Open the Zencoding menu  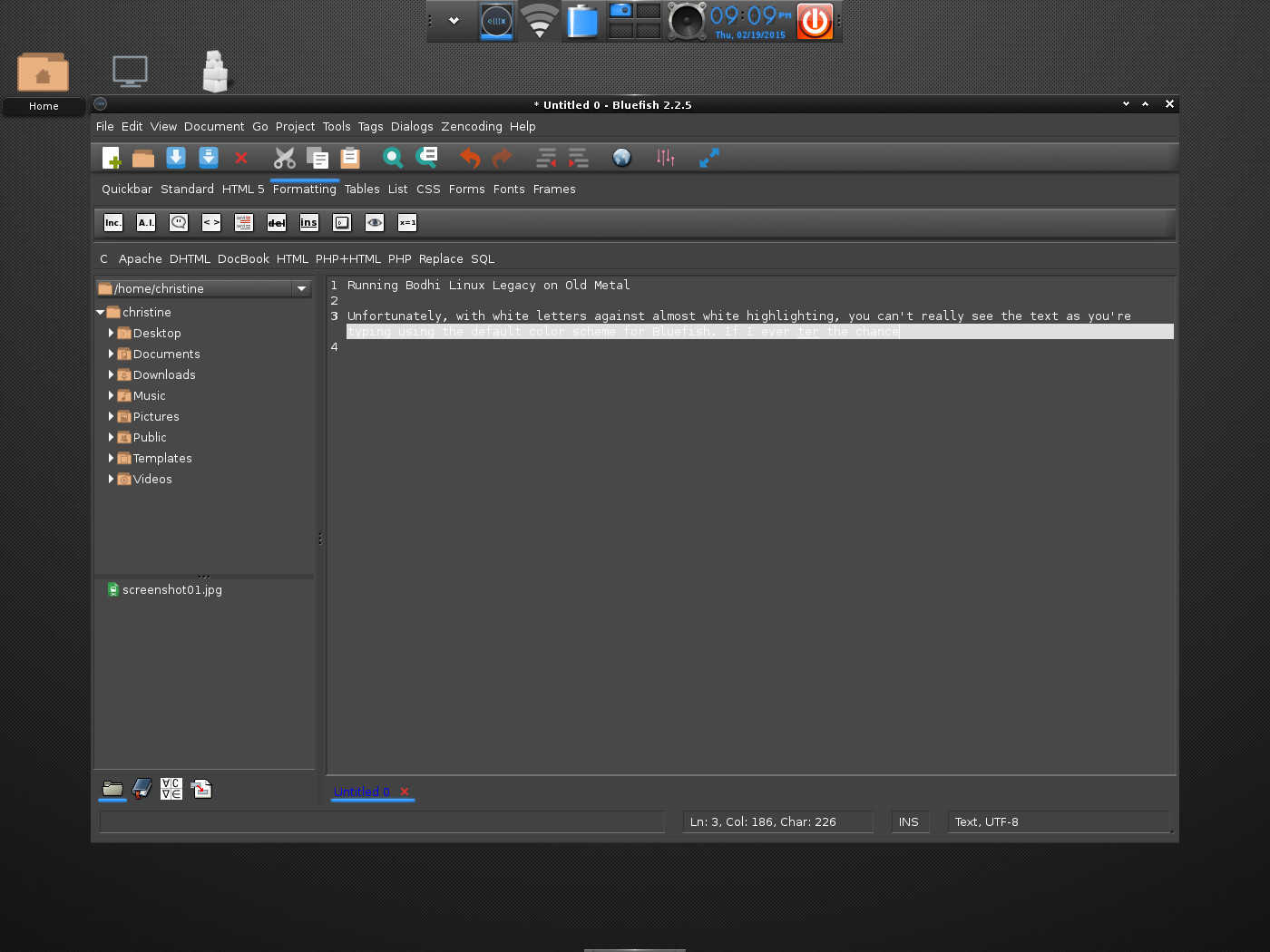point(472,126)
